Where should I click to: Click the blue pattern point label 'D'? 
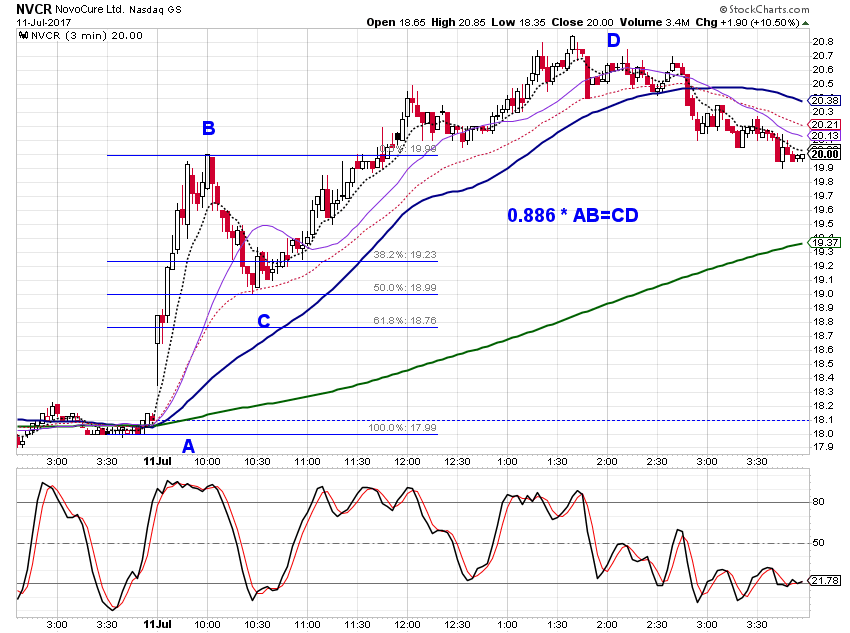[613, 40]
